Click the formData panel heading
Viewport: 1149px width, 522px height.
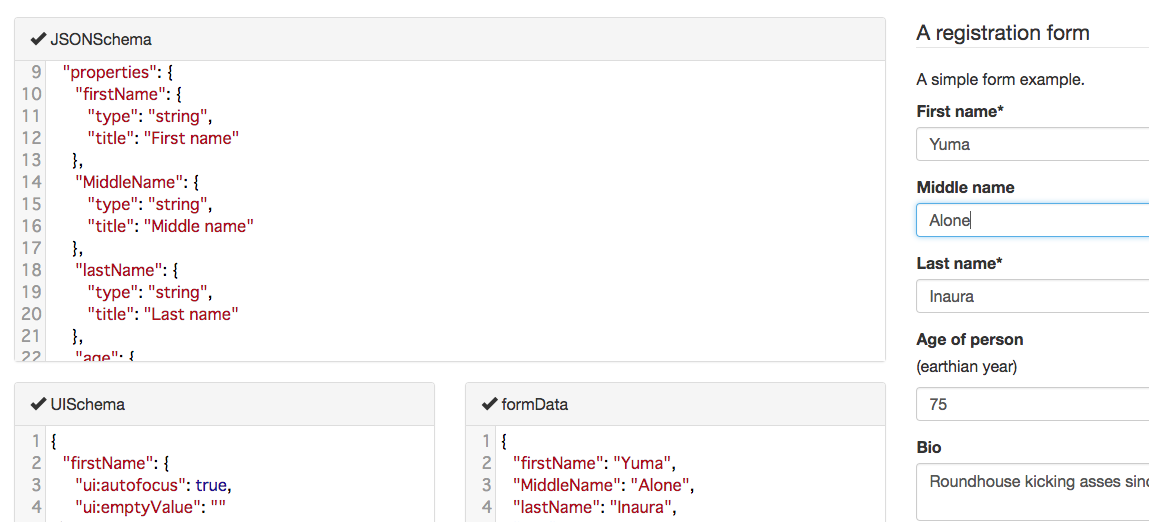[x=676, y=404]
